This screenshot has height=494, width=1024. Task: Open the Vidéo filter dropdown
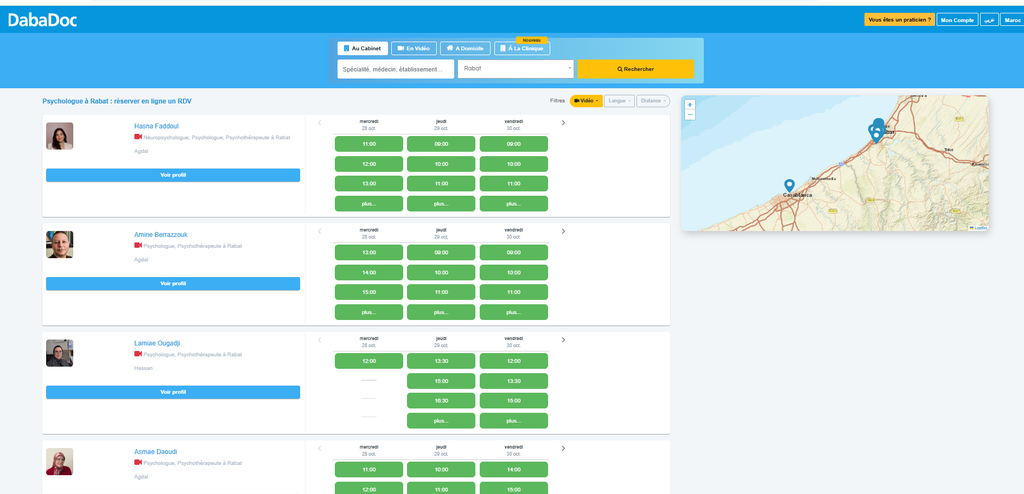pyautogui.click(x=586, y=101)
